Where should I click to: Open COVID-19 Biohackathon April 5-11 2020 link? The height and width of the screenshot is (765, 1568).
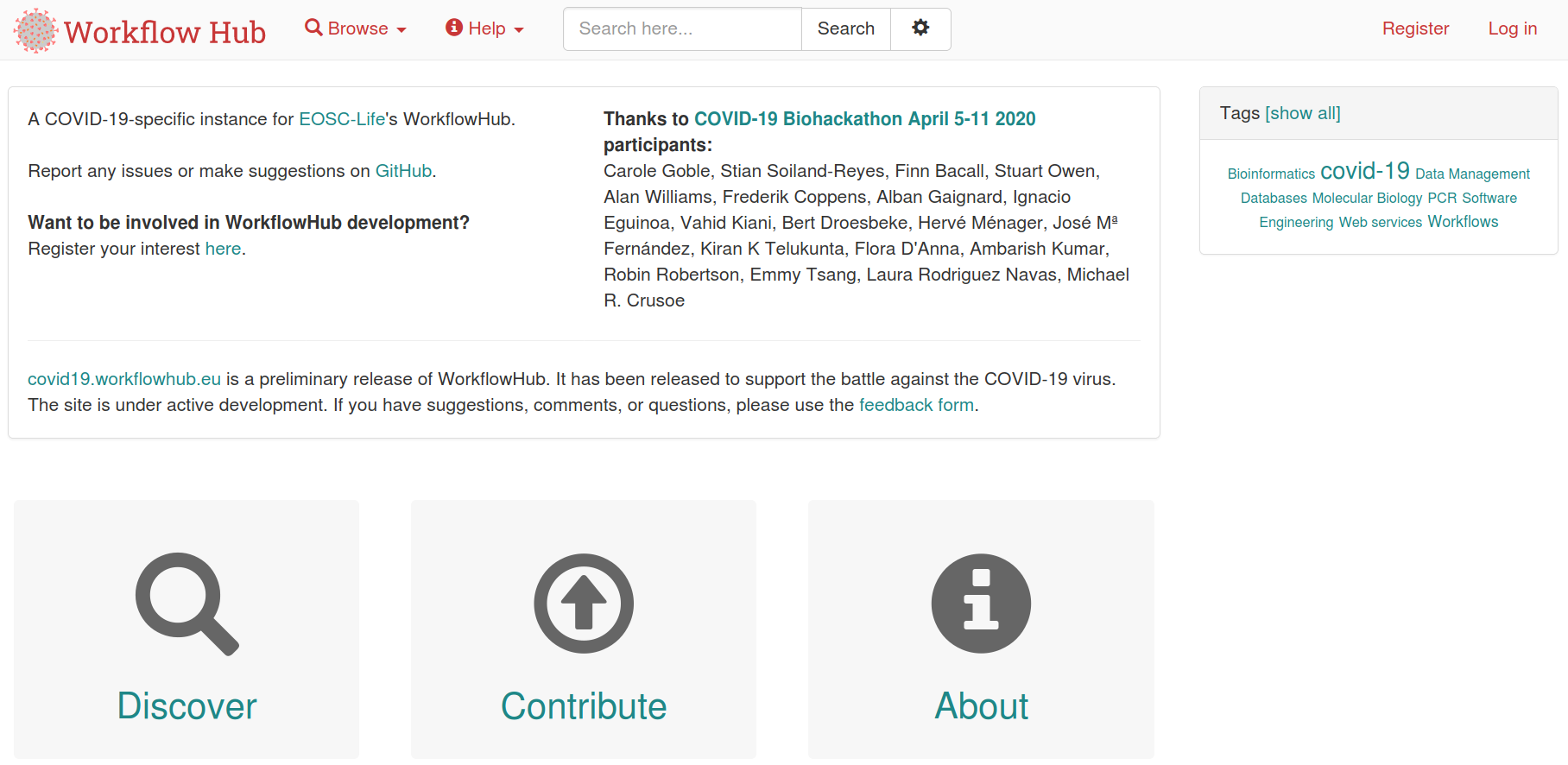coord(864,119)
